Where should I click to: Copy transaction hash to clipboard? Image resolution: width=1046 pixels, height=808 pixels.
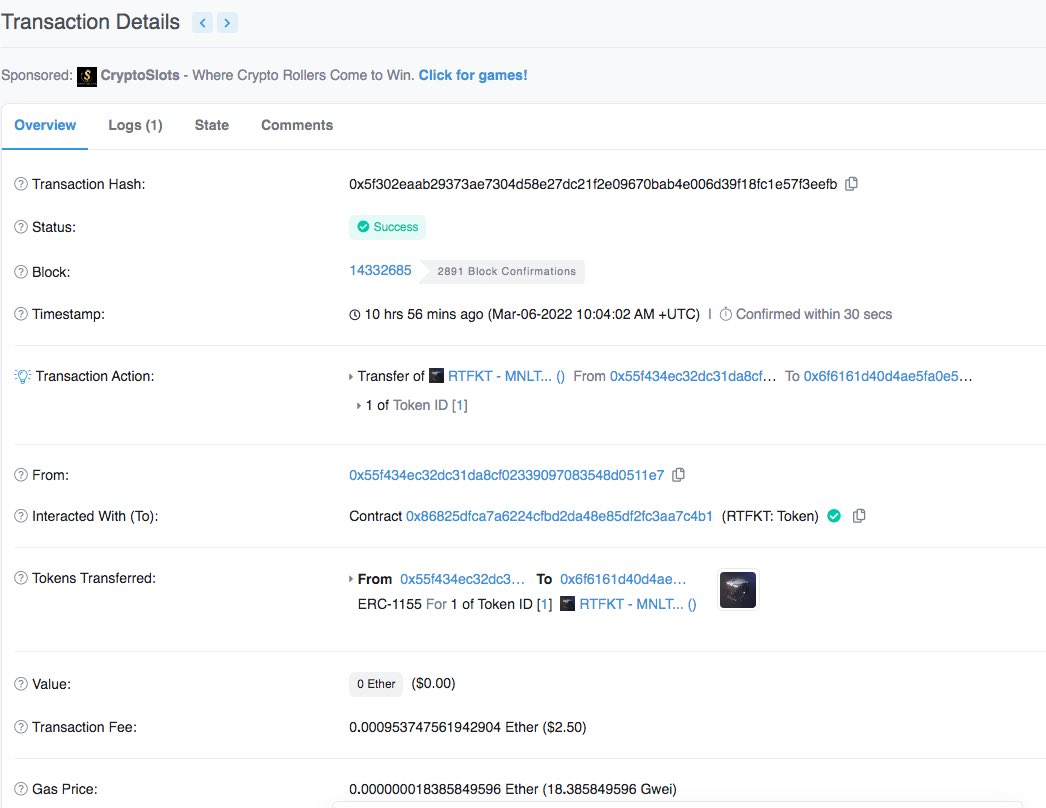(x=851, y=183)
